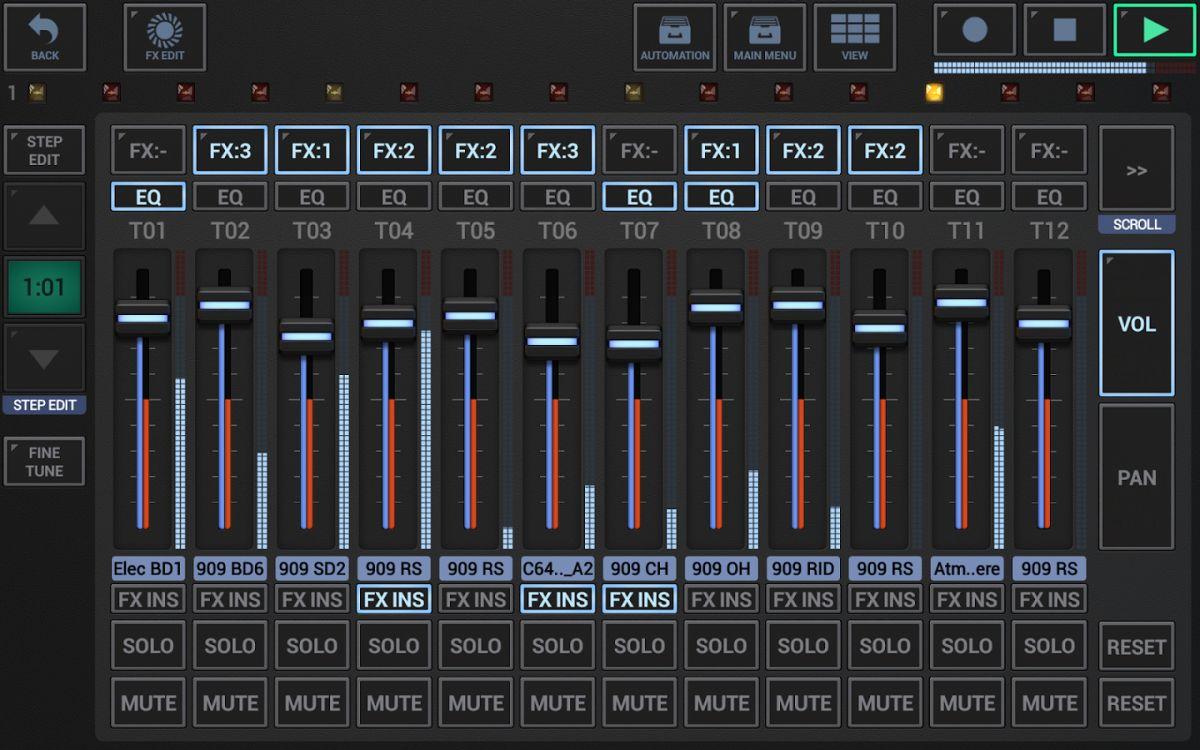
Task: Switch faders to PAN mode
Action: (x=1137, y=477)
